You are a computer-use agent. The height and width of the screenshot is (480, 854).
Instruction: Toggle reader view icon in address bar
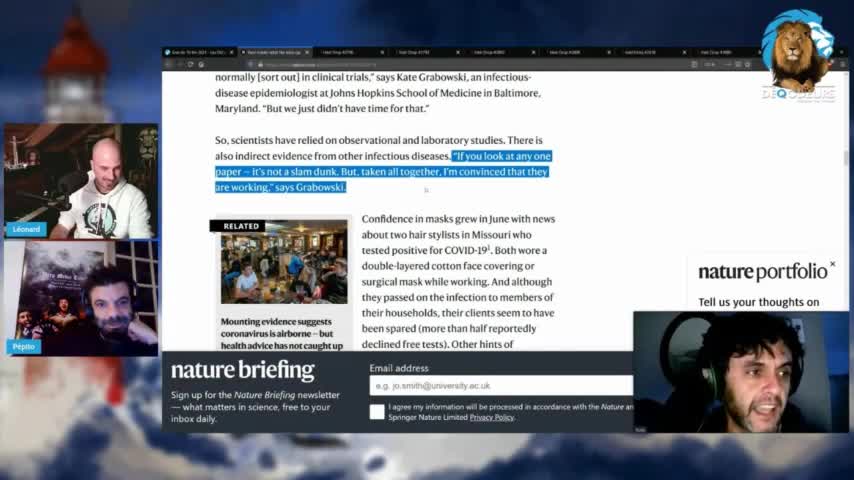coord(694,64)
